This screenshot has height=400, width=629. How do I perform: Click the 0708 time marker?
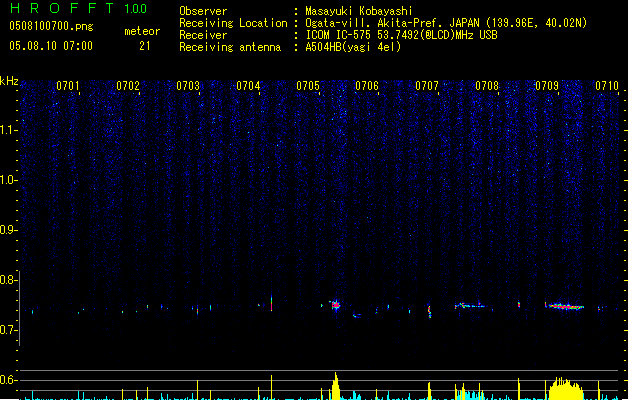point(487,86)
